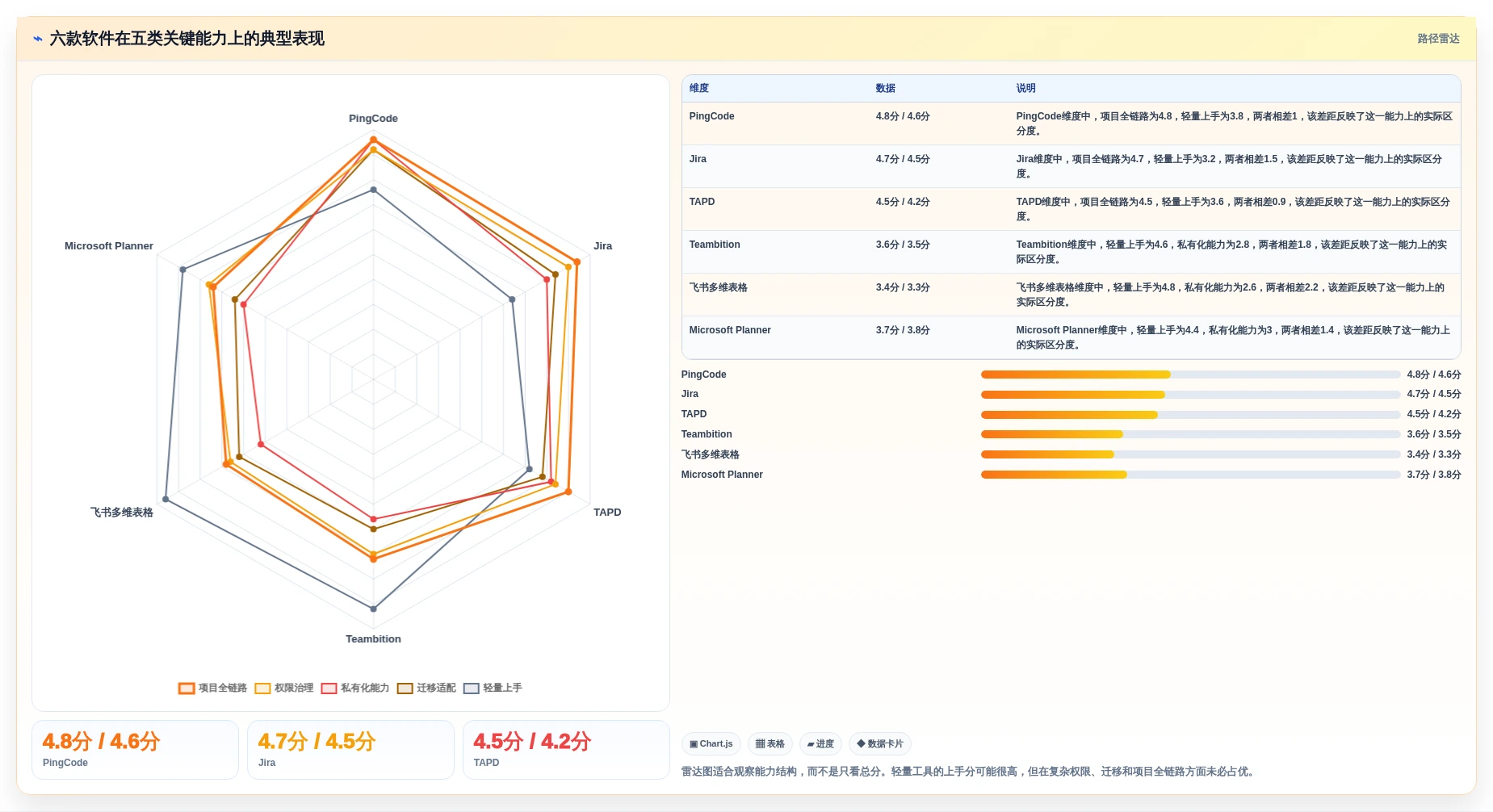Click the 3.7分 / 3.8分 table cell

(903, 330)
